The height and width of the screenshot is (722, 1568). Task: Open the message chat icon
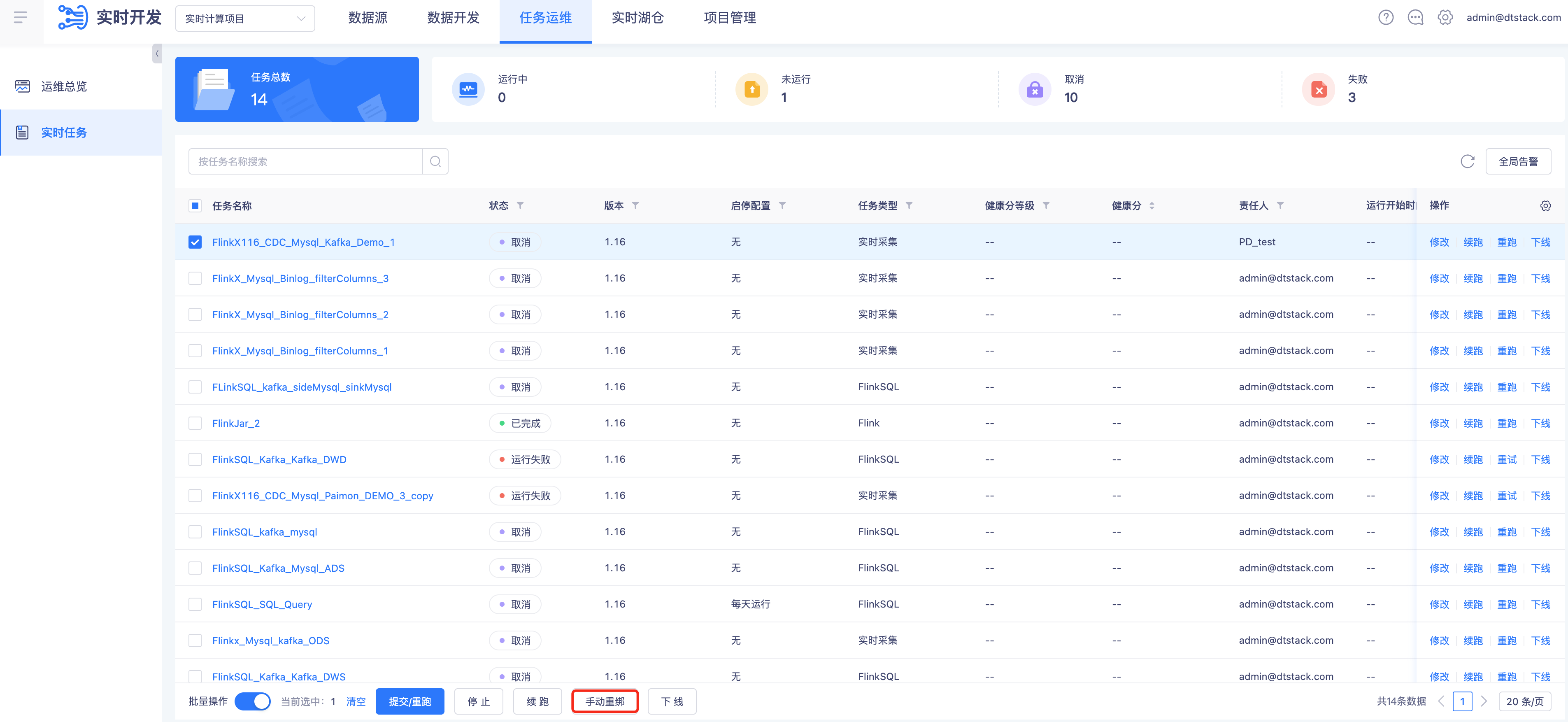[x=1415, y=18]
